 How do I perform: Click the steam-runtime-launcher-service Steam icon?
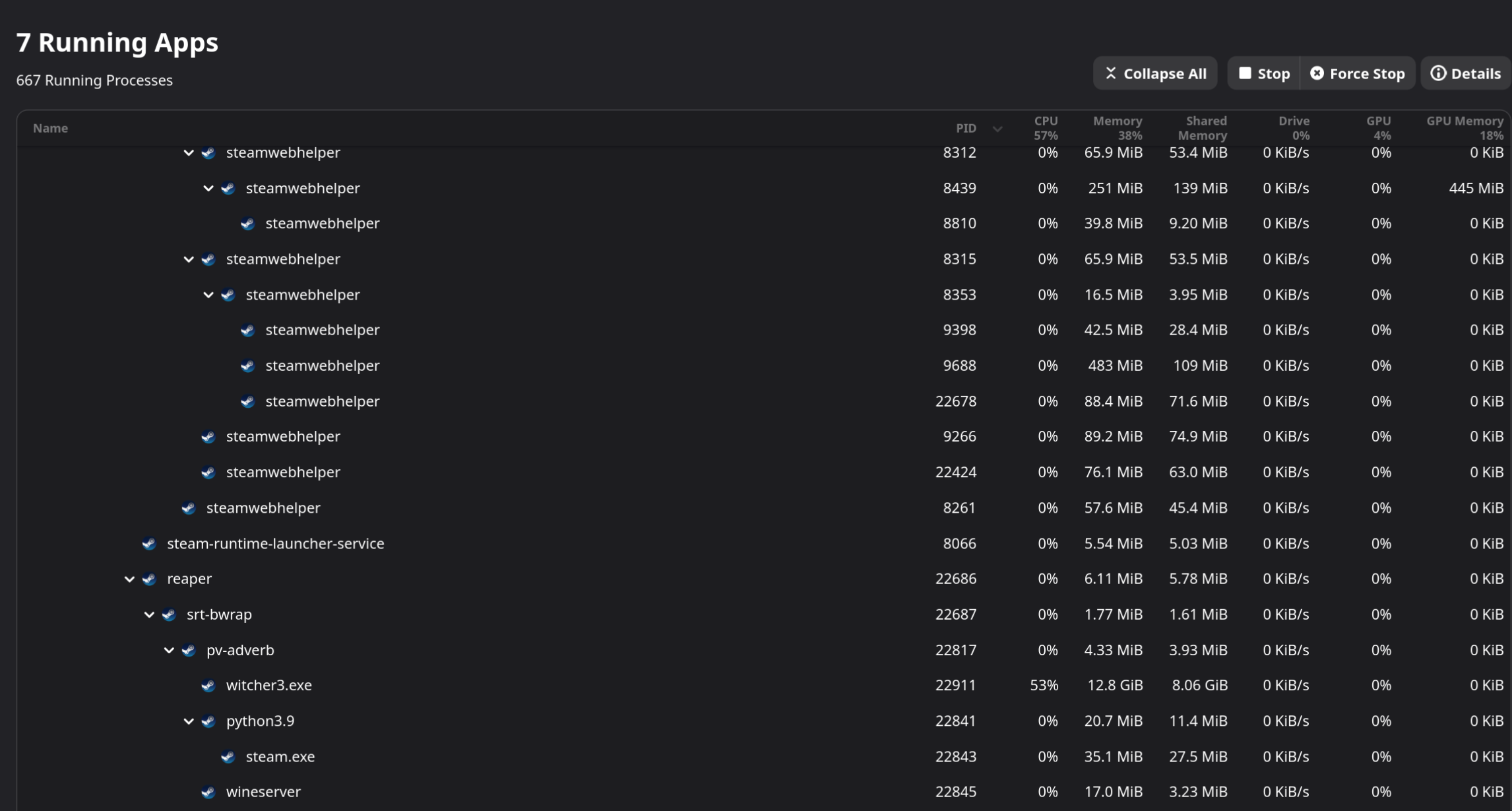click(x=149, y=544)
